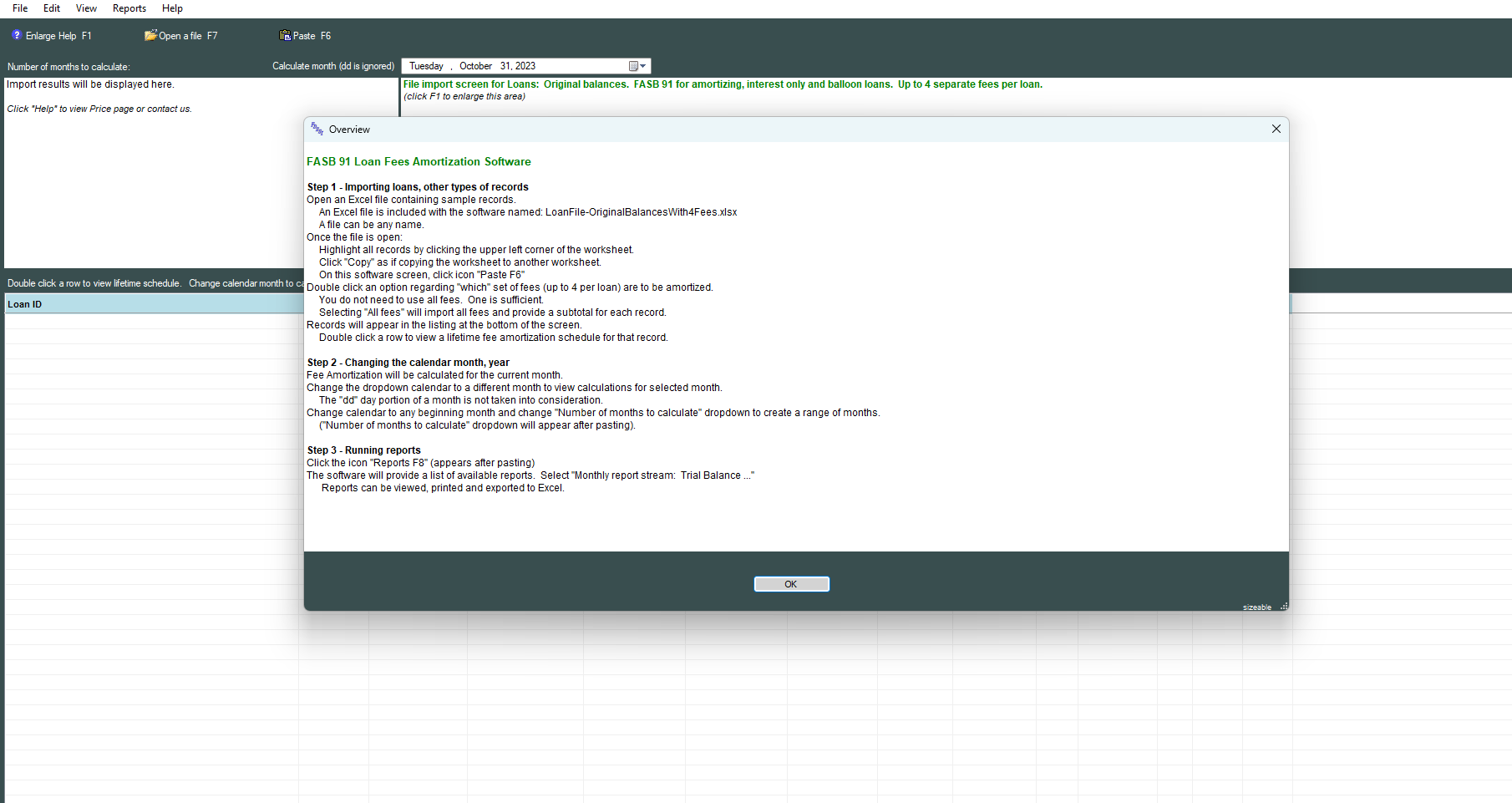This screenshot has height=803, width=1512.
Task: Close the Overview dialog with X
Action: click(1276, 129)
